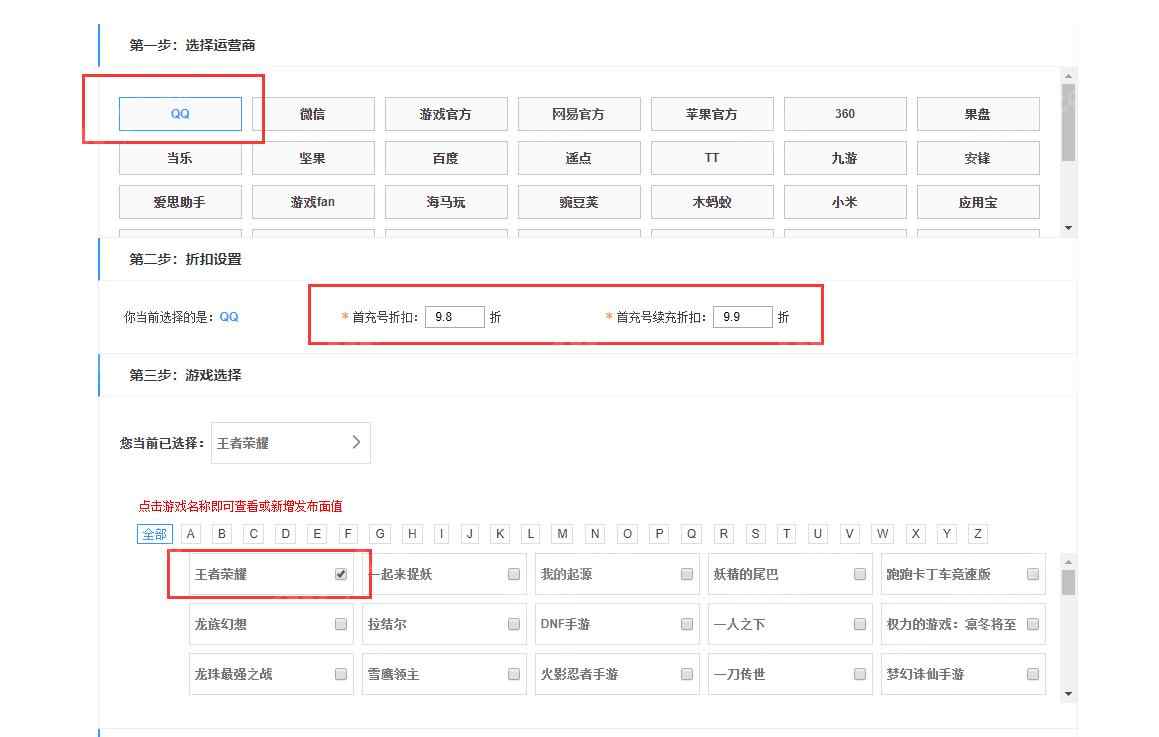Open the 王者荣耀 selected game dropdown
Image resolution: width=1159 pixels, height=737 pixels.
[290, 443]
